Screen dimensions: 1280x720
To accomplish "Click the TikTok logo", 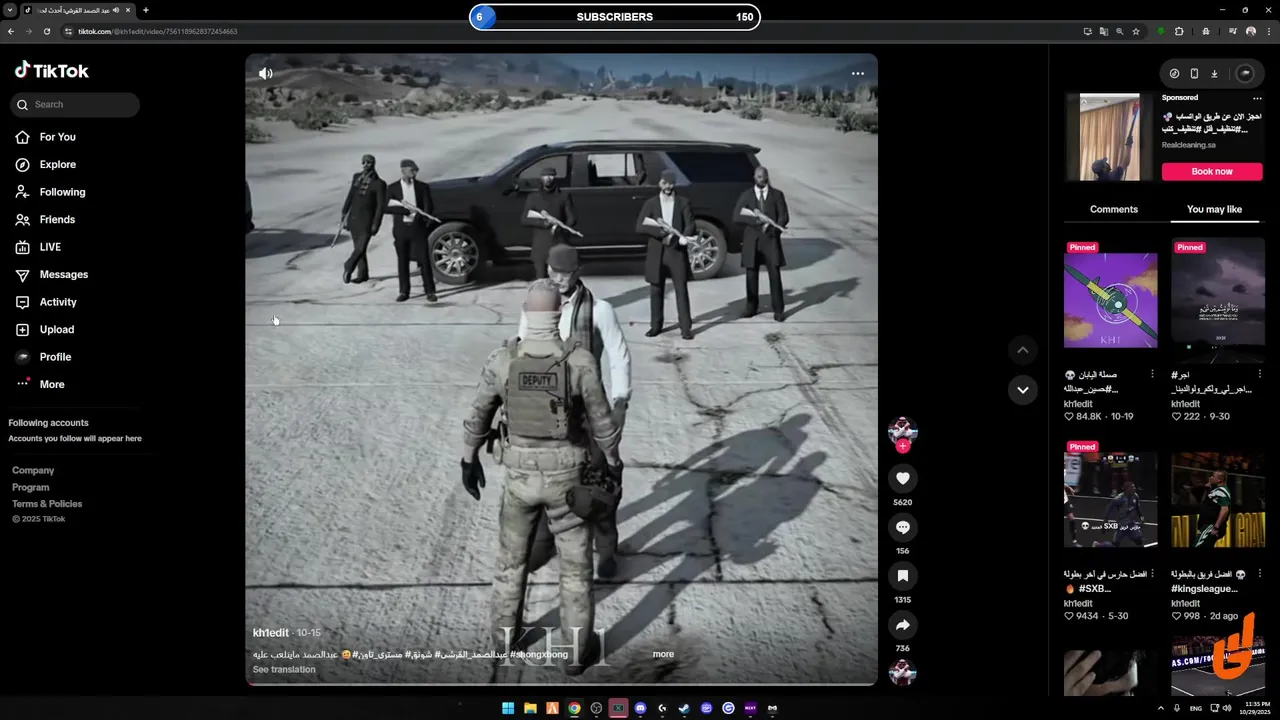I will pos(52,70).
